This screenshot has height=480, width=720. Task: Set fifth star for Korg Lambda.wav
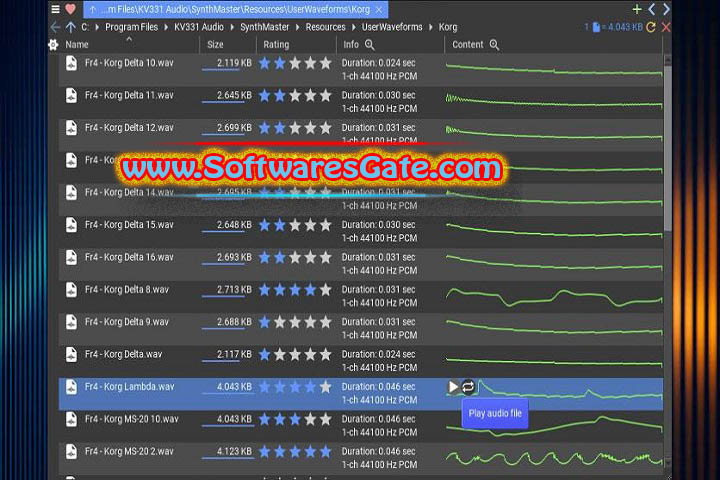click(x=326, y=387)
